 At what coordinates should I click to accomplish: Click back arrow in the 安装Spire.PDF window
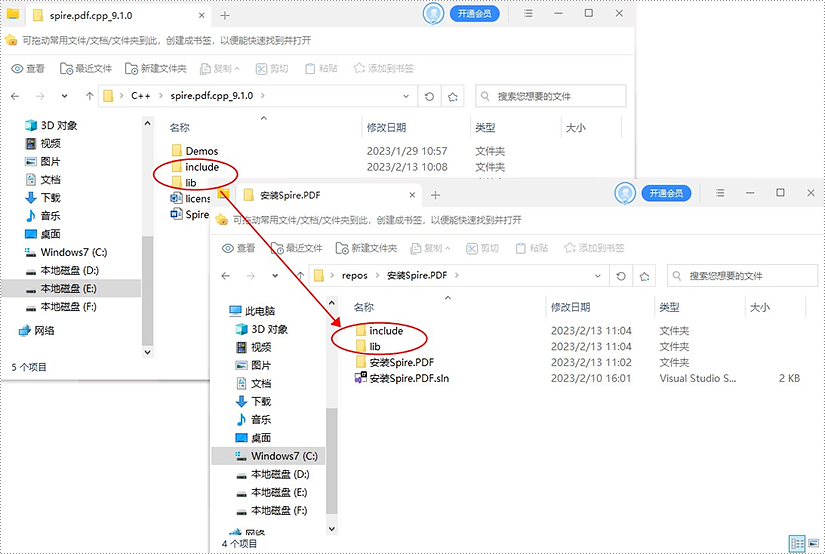point(226,276)
